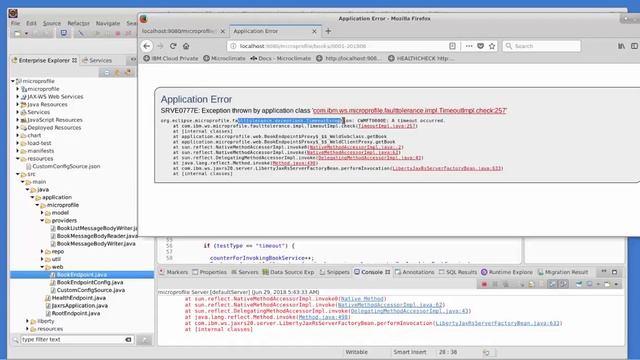640x360 pixels.
Task: Reload the Application Error page
Action: pos(173,46)
